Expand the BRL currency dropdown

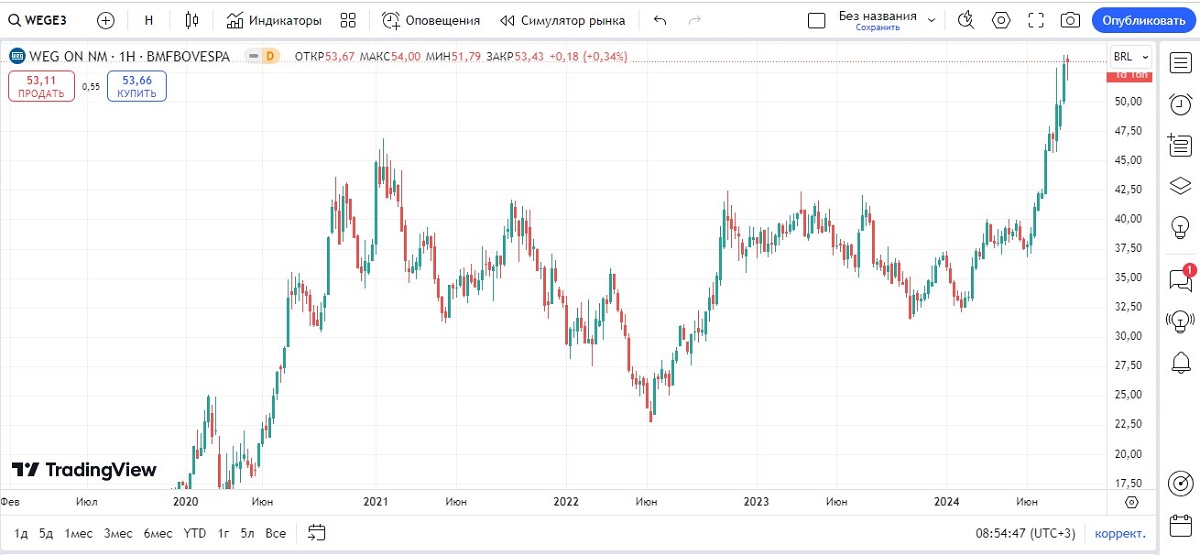point(1131,57)
